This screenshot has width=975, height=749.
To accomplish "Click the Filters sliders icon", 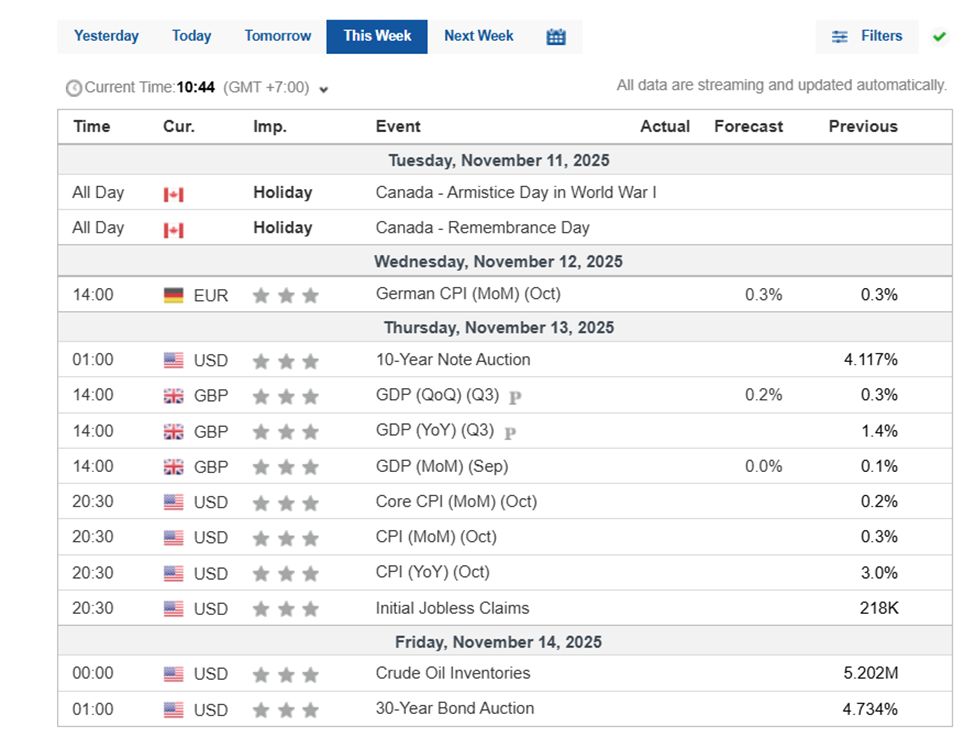I will 840,37.
